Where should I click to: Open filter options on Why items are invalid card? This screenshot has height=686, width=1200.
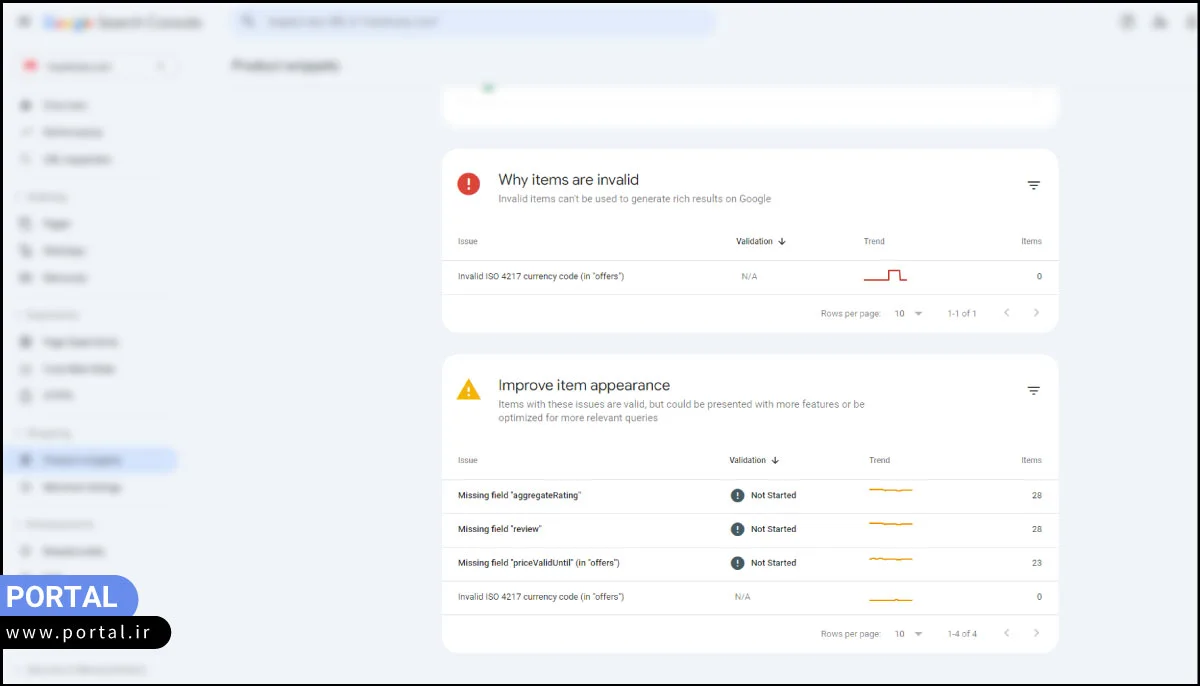[x=1033, y=185]
